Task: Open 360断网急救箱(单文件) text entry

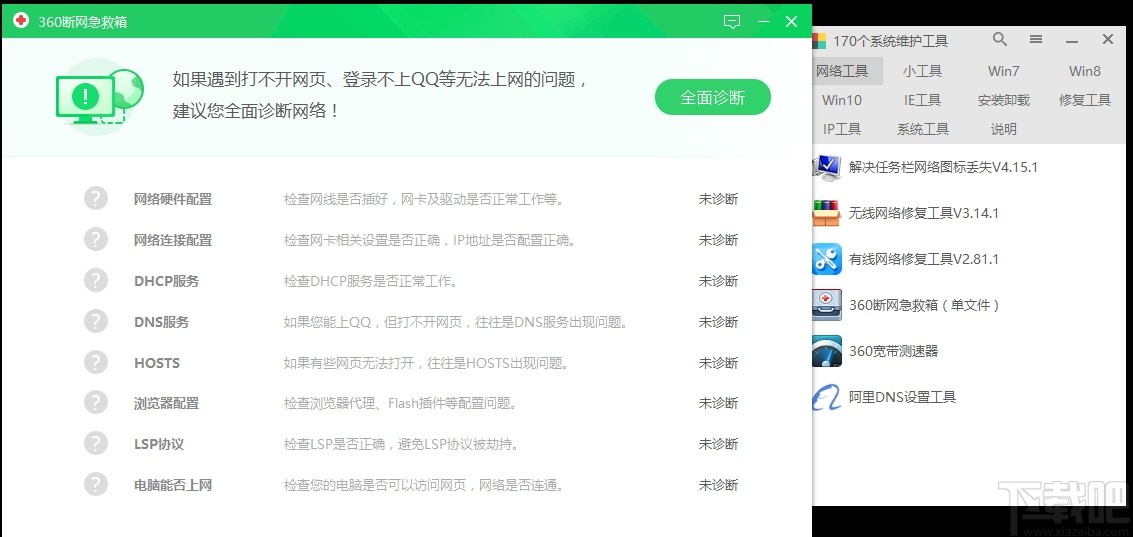Action: [x=924, y=305]
